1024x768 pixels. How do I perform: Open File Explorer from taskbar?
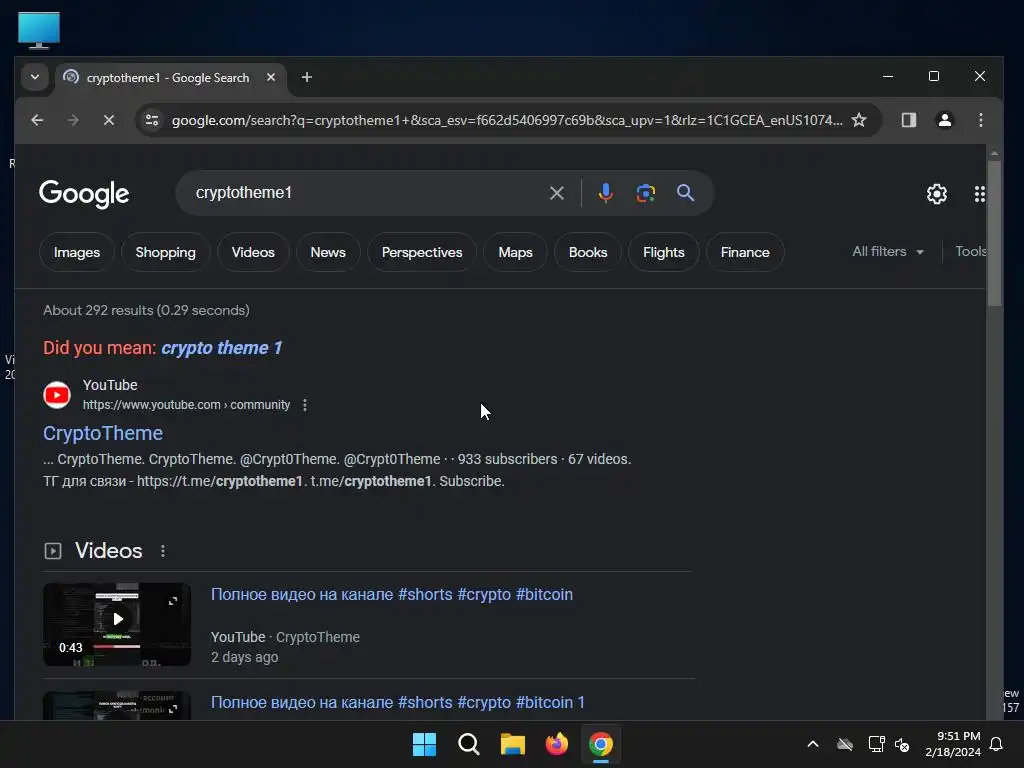pyautogui.click(x=513, y=744)
